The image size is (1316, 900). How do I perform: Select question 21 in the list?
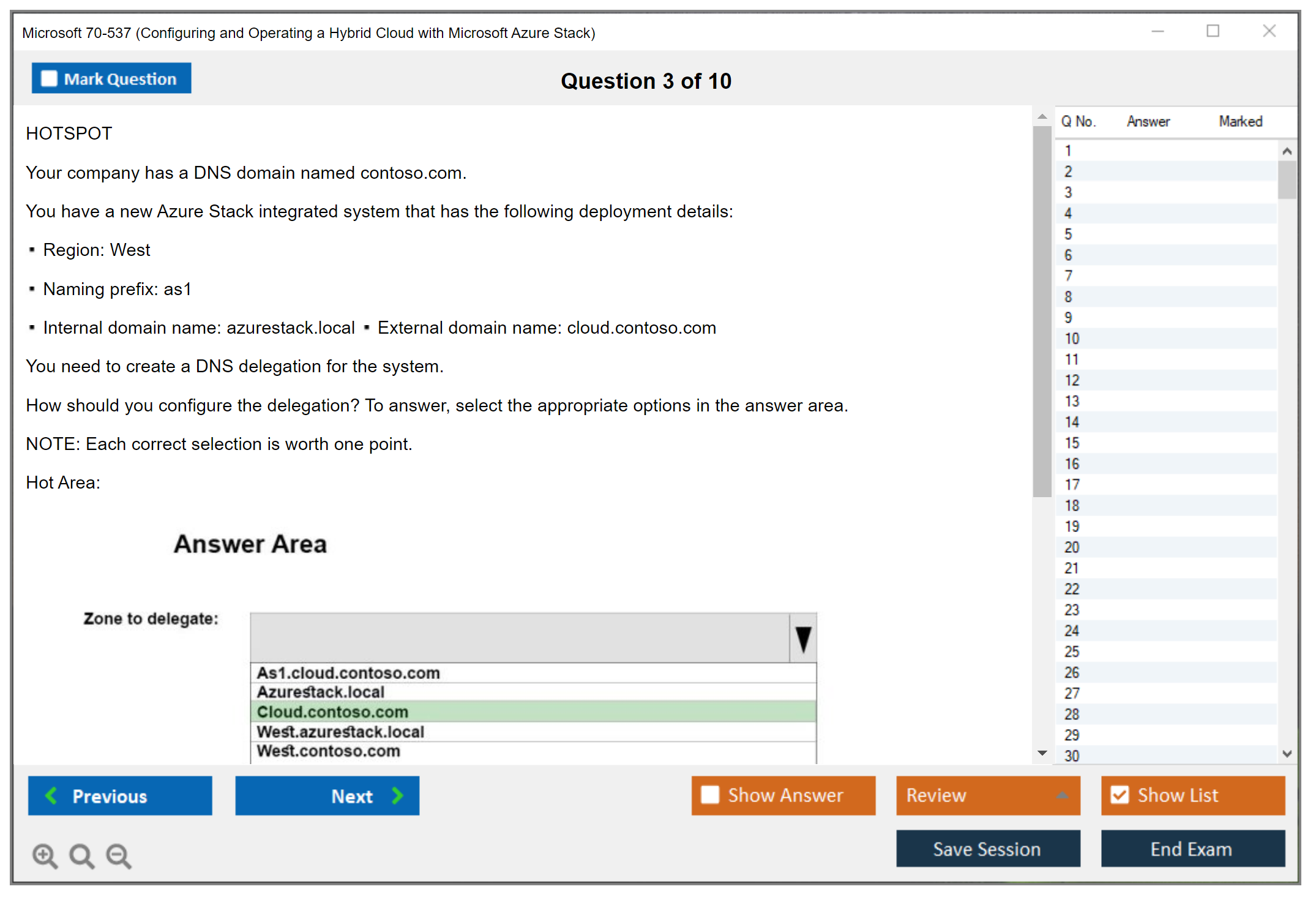pos(1072,568)
